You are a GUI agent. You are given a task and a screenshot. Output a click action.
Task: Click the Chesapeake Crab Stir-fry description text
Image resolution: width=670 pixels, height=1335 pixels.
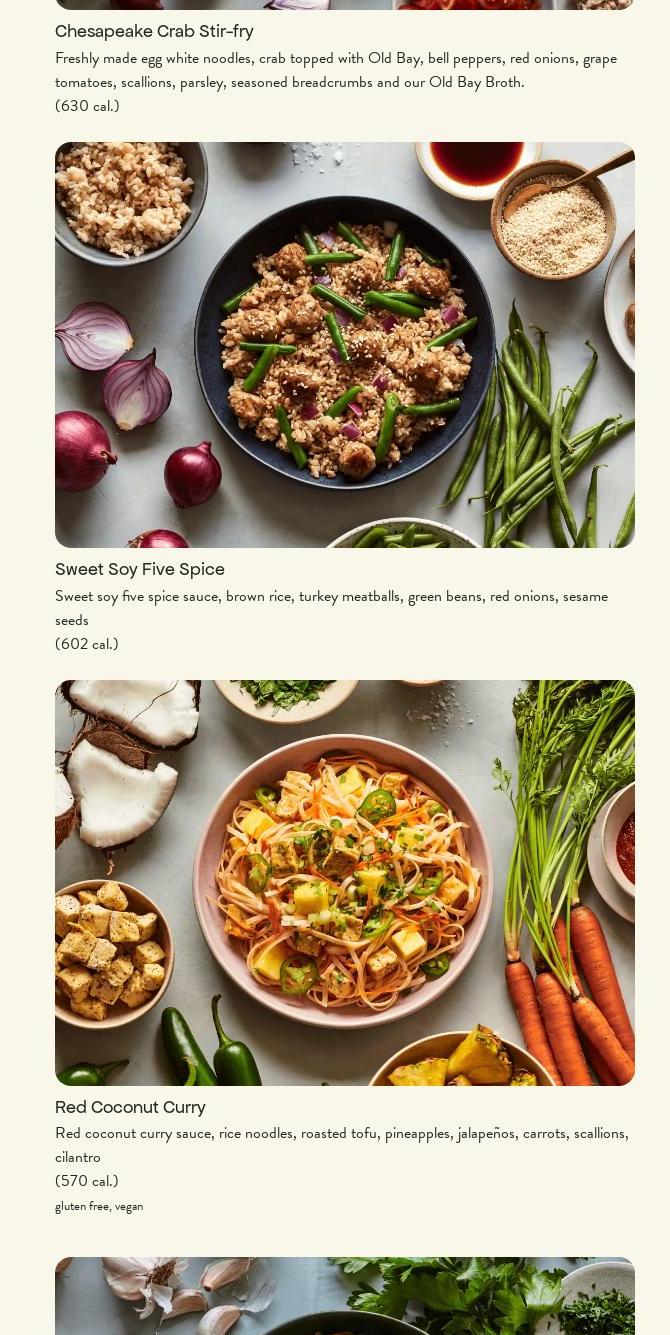click(336, 70)
